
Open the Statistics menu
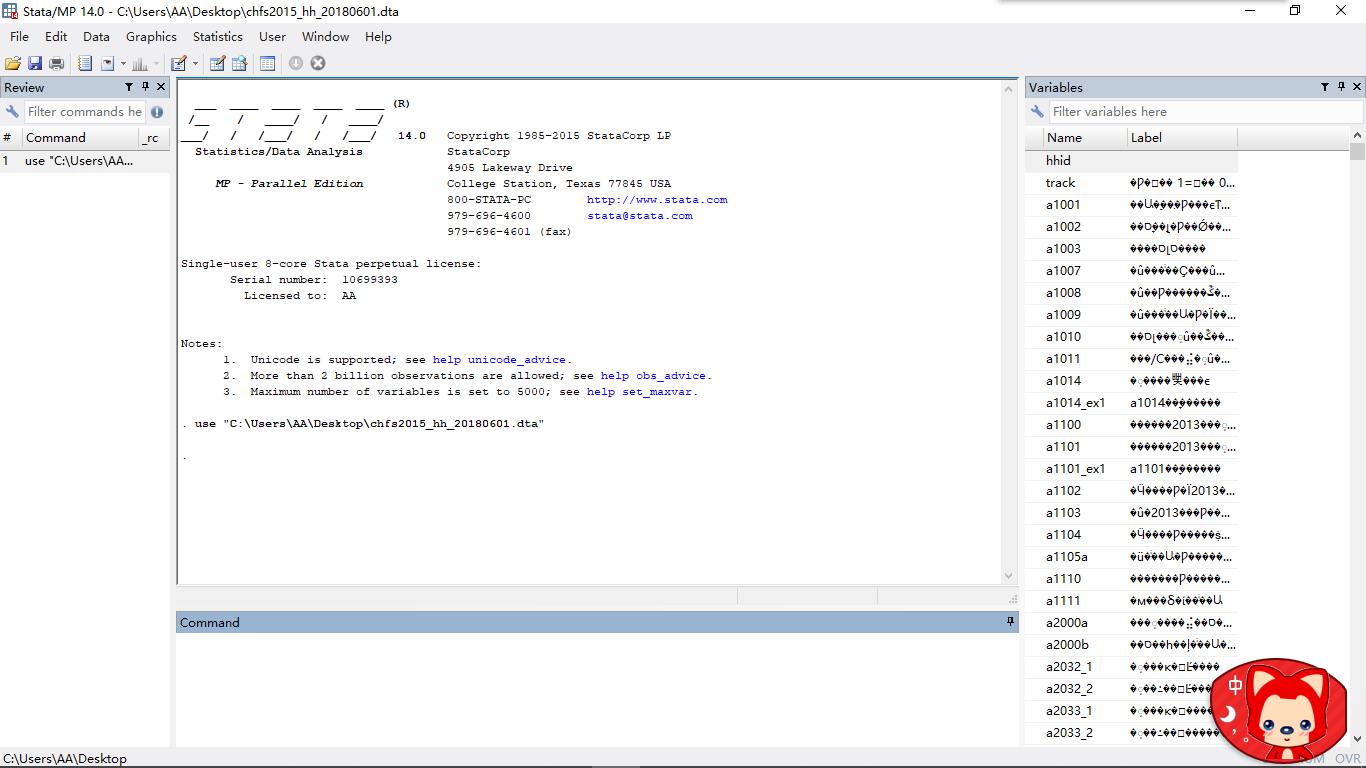[217, 37]
